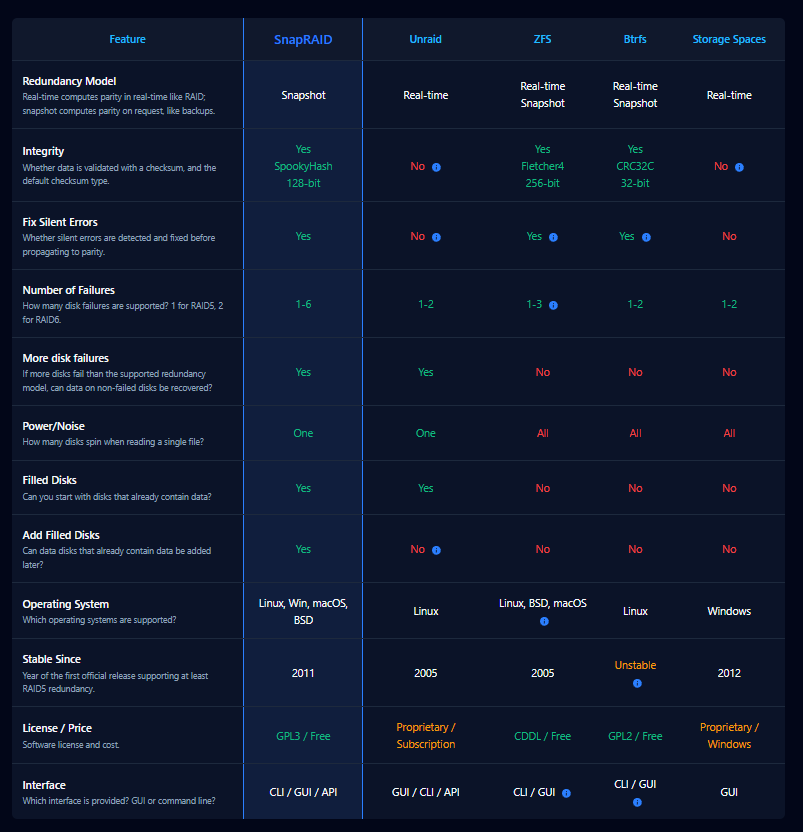Click CDDL / Free license cell
The width and height of the screenshot is (803, 832).
542,736
